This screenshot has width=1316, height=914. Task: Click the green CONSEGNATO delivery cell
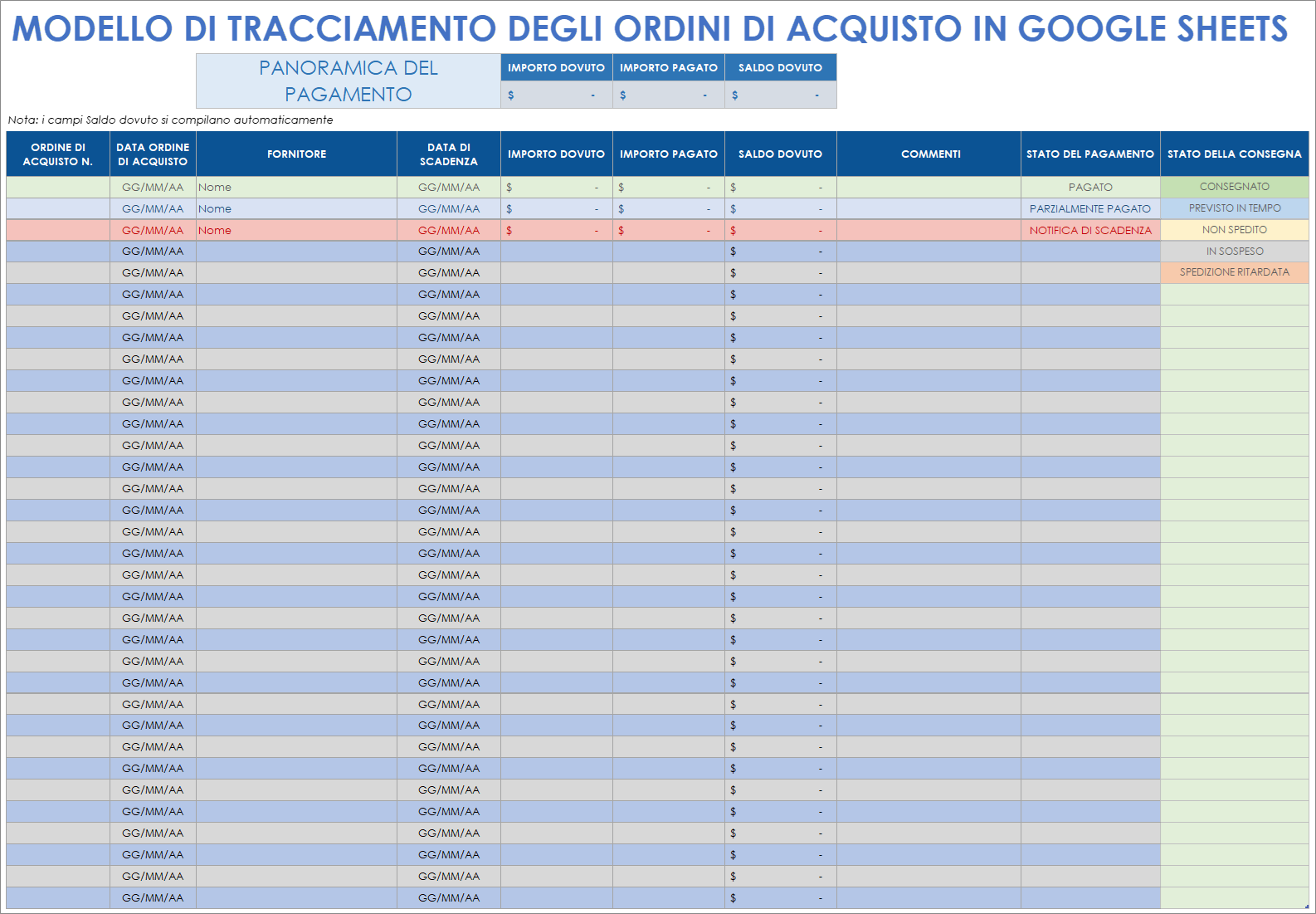1234,186
